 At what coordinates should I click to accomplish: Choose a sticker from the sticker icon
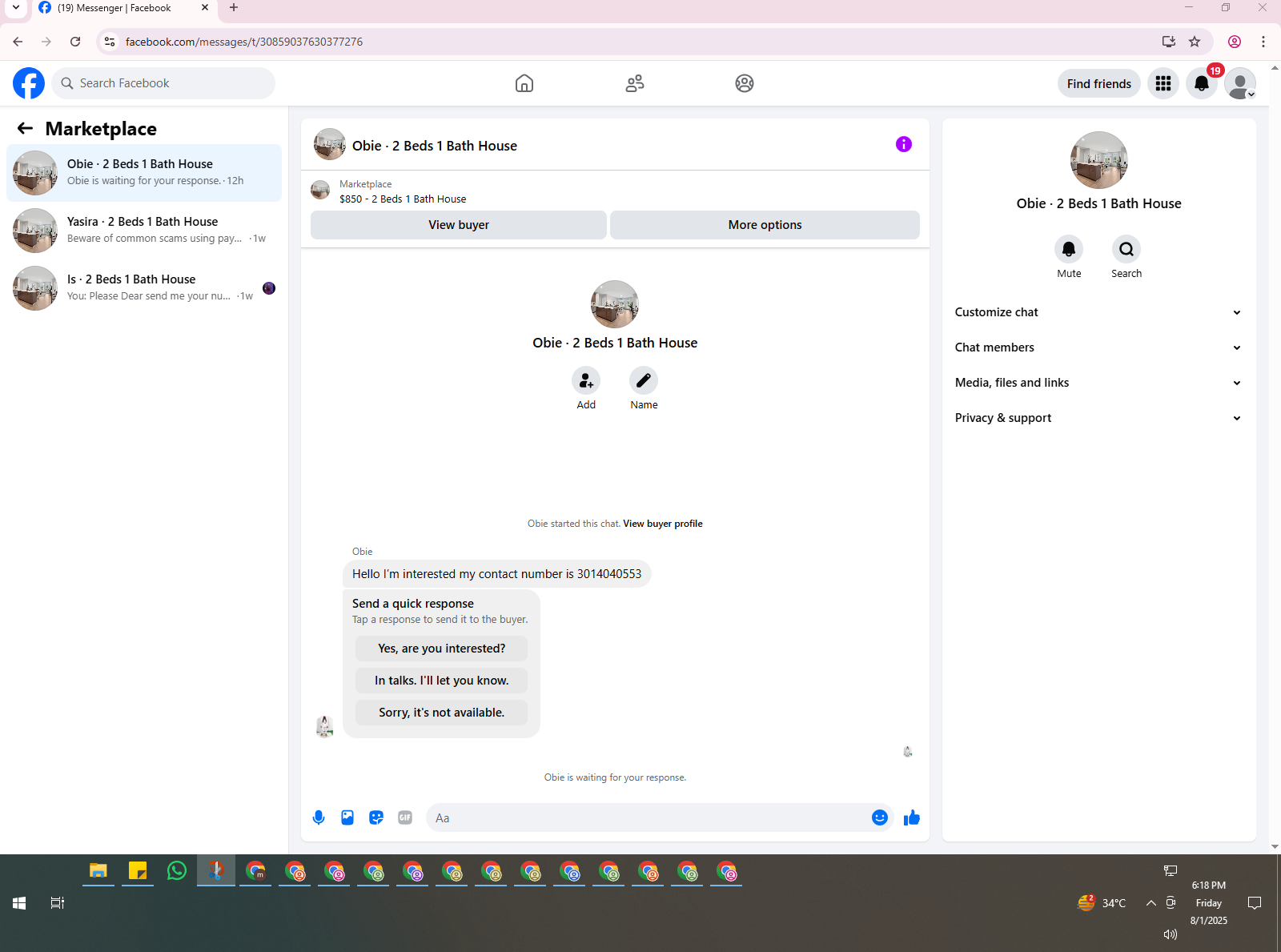pyautogui.click(x=376, y=817)
